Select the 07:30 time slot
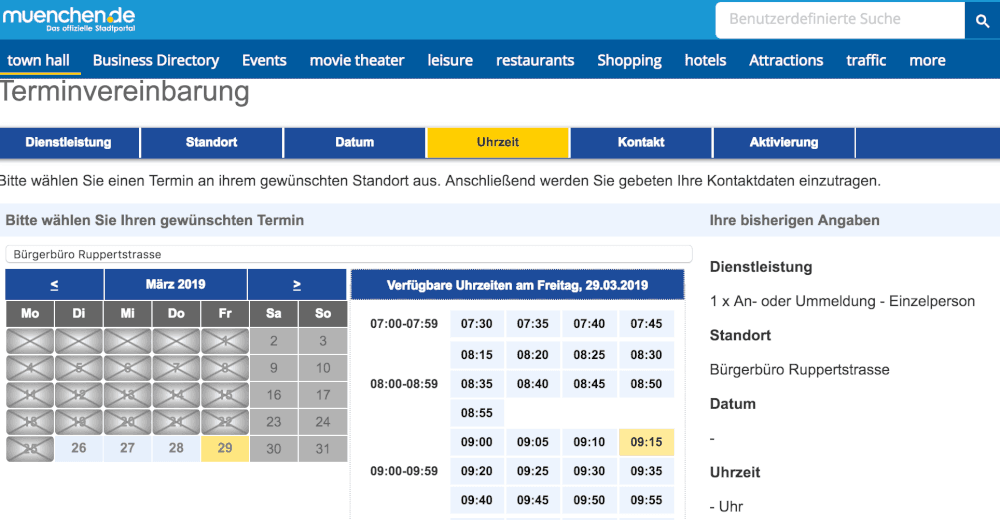 (x=477, y=324)
